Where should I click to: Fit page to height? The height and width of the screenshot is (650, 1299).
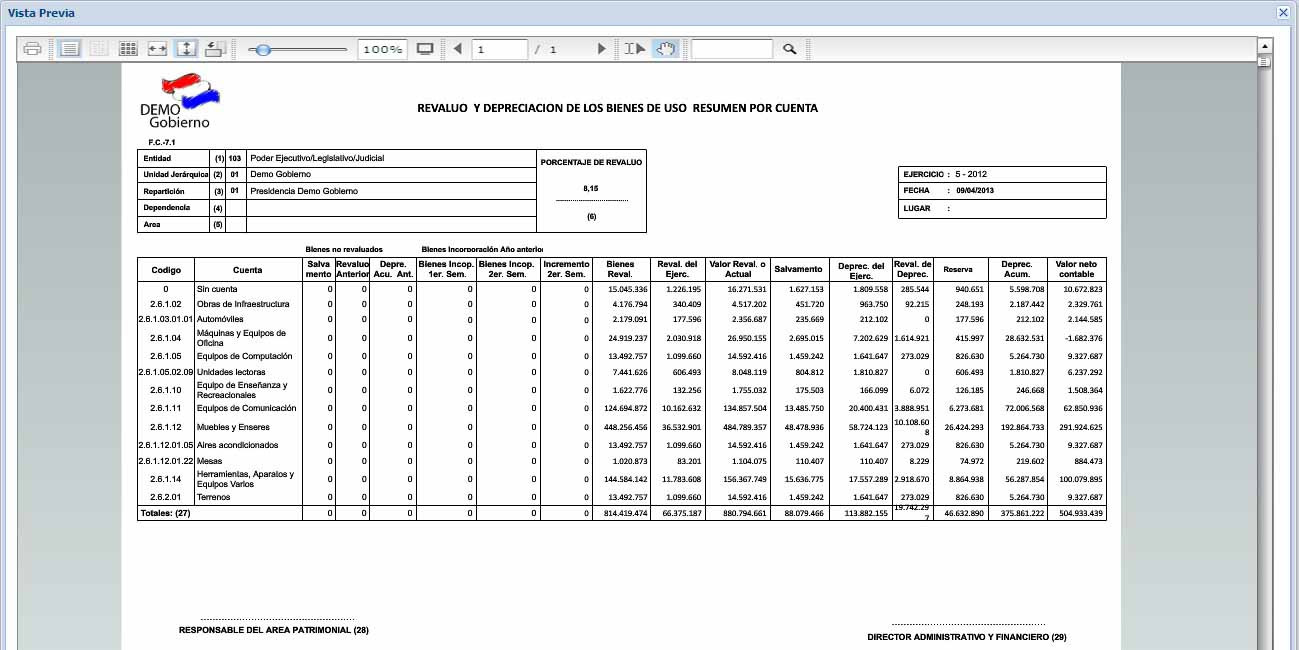tap(186, 49)
